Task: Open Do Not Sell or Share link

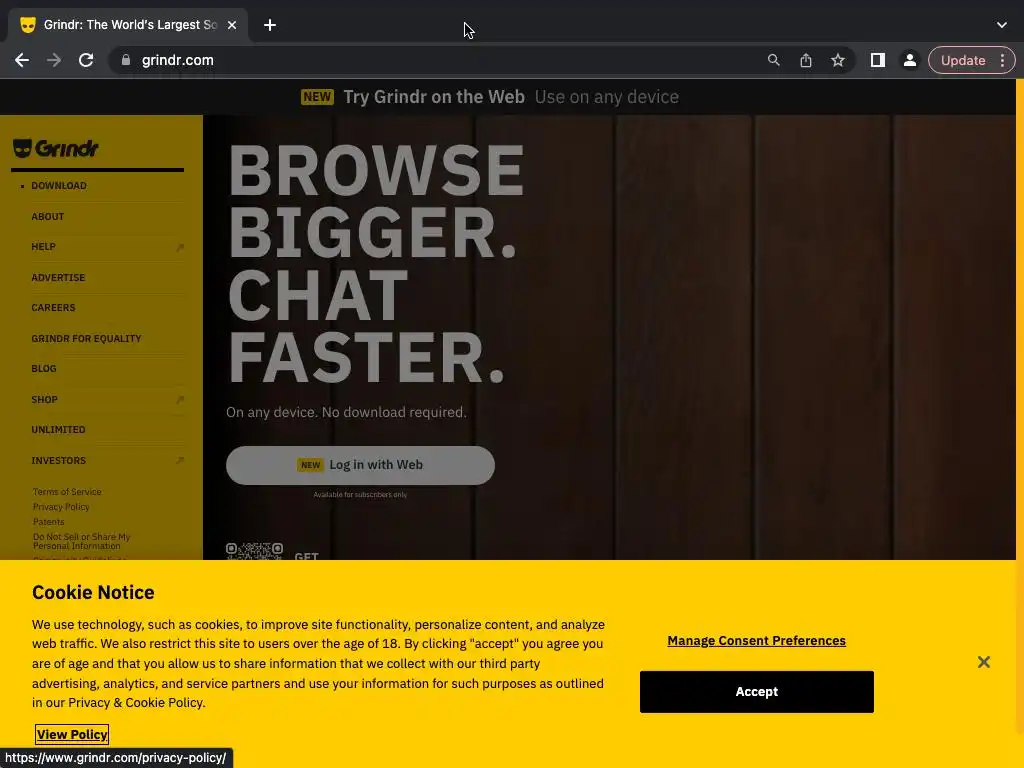Action: point(82,541)
